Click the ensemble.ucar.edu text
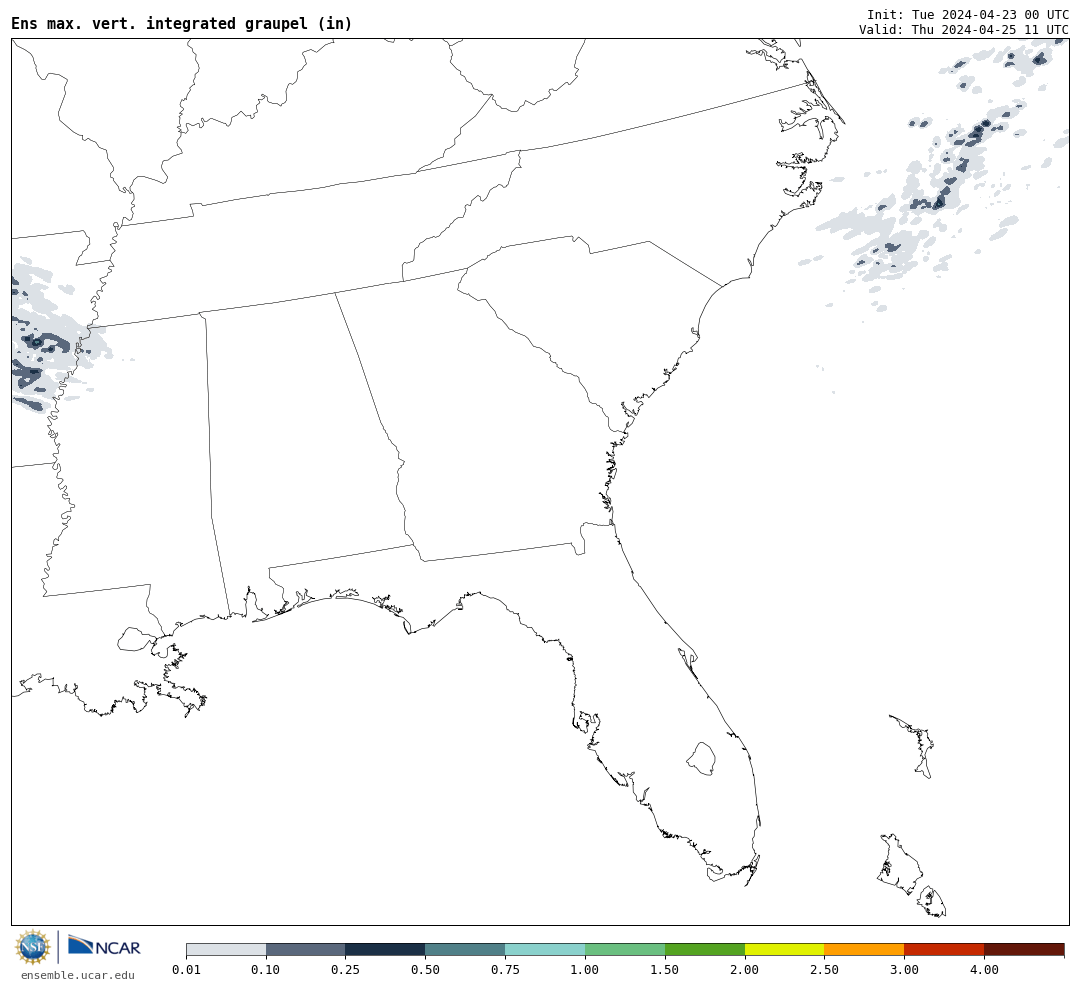 coord(78,975)
